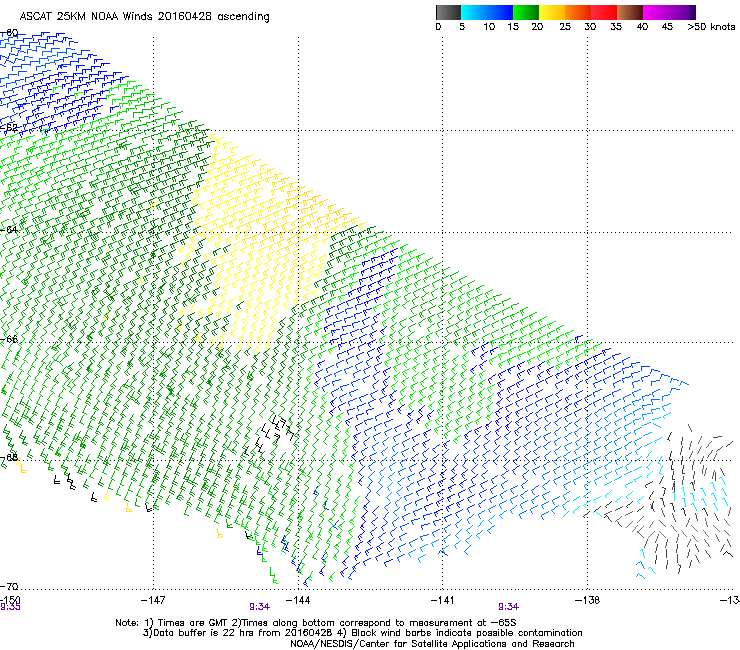Click the '-150' longitude axis label
The width and height of the screenshot is (740, 650).
tap(10, 600)
